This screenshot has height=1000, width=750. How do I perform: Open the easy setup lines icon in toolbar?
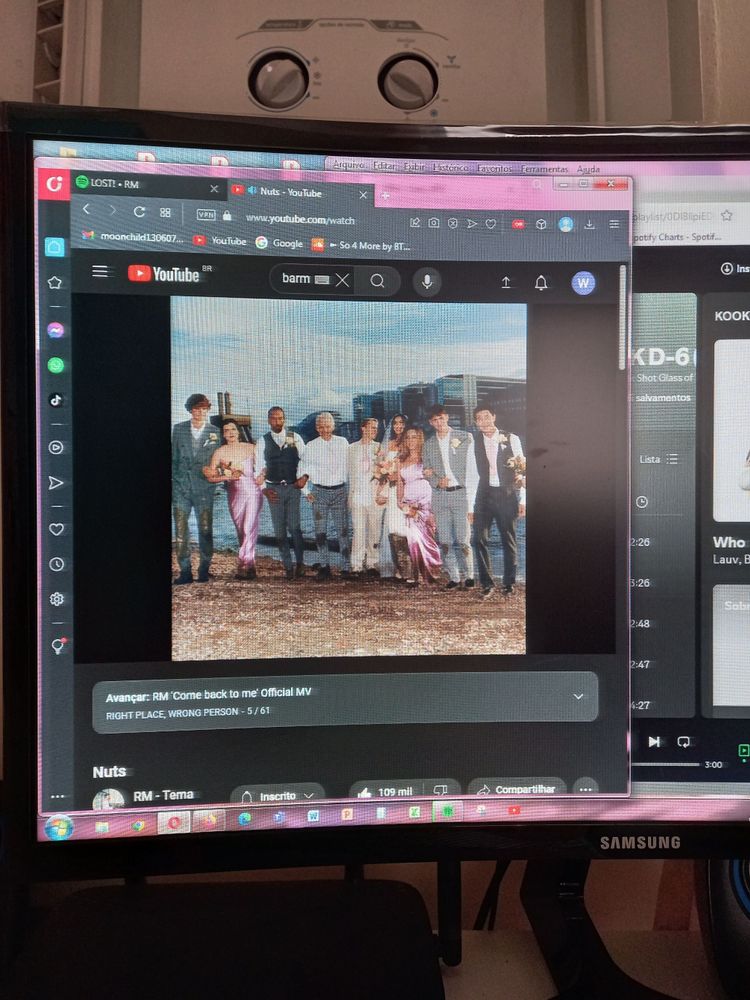click(614, 224)
